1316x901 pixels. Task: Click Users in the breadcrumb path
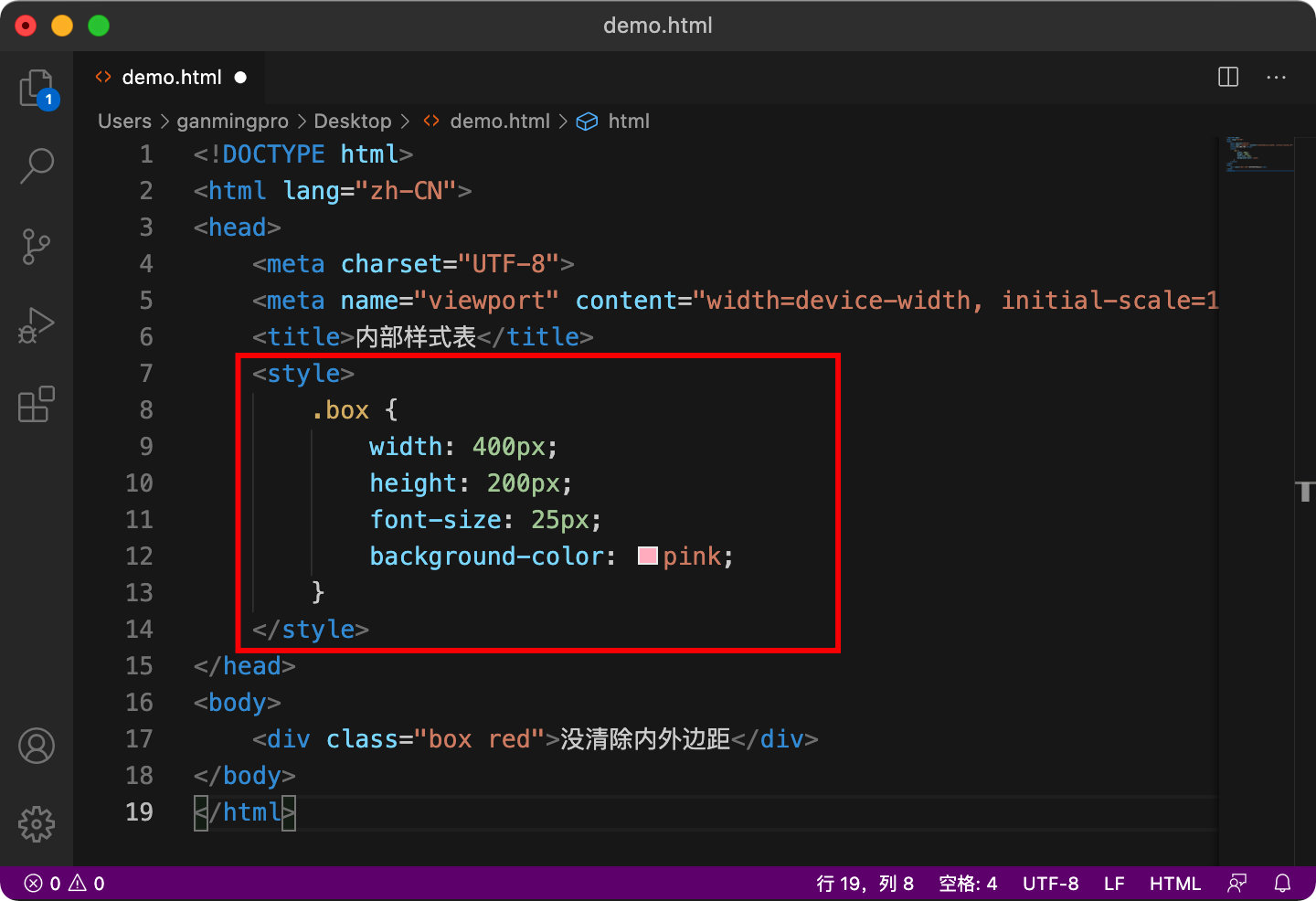click(124, 122)
